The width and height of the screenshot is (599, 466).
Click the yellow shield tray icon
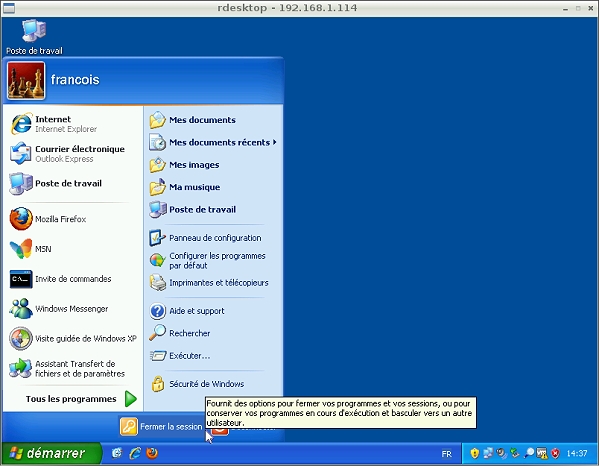474,453
